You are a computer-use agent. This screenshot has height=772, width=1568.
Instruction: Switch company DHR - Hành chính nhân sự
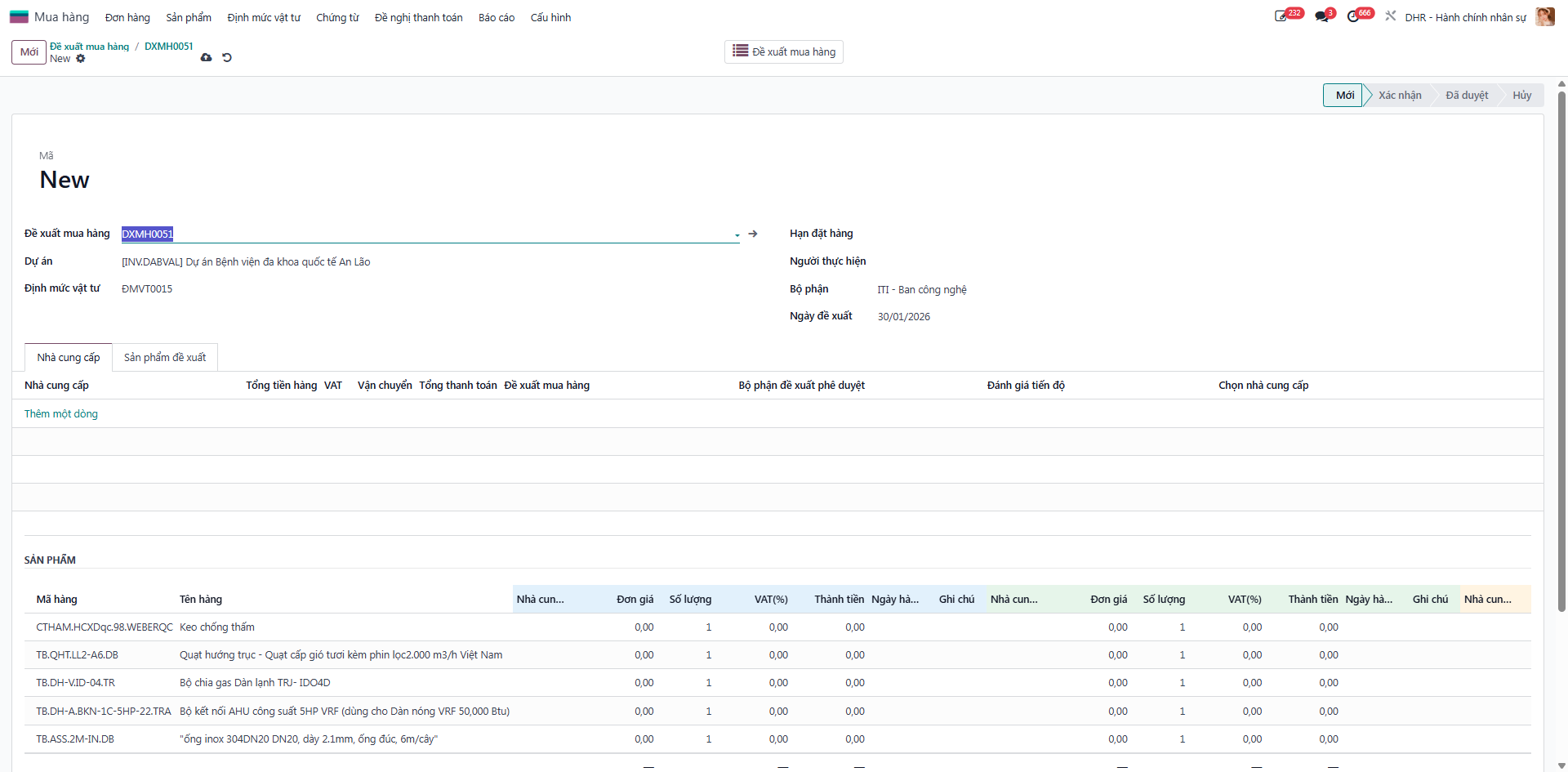click(x=1465, y=17)
